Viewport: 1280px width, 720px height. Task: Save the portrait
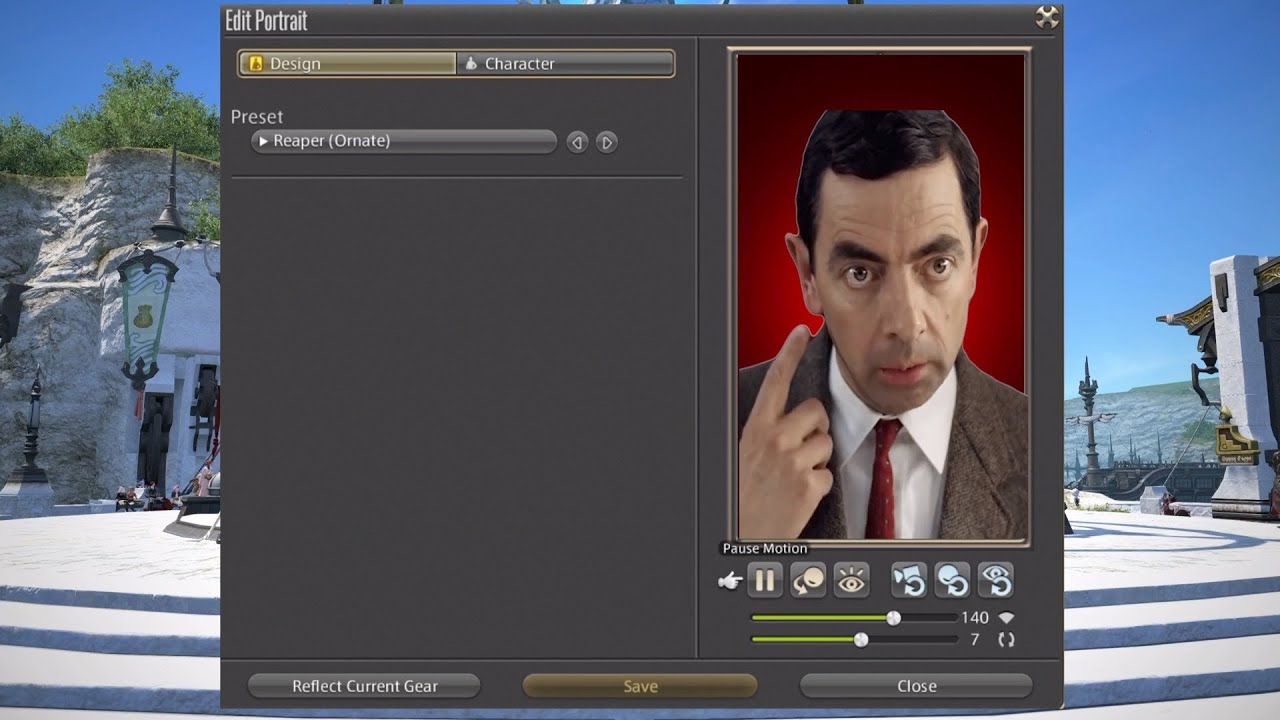click(x=640, y=686)
